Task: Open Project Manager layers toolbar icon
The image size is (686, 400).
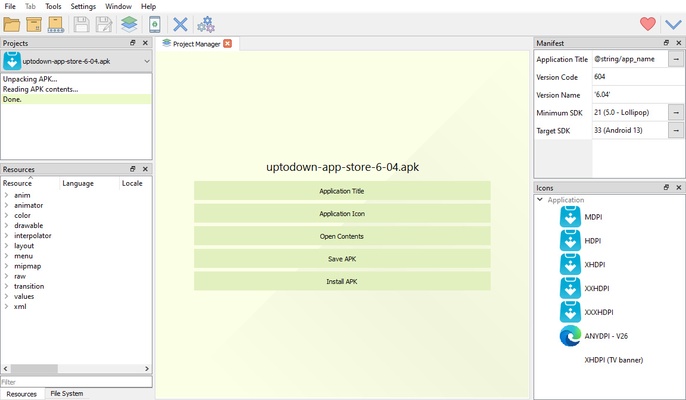Action: pos(129,25)
